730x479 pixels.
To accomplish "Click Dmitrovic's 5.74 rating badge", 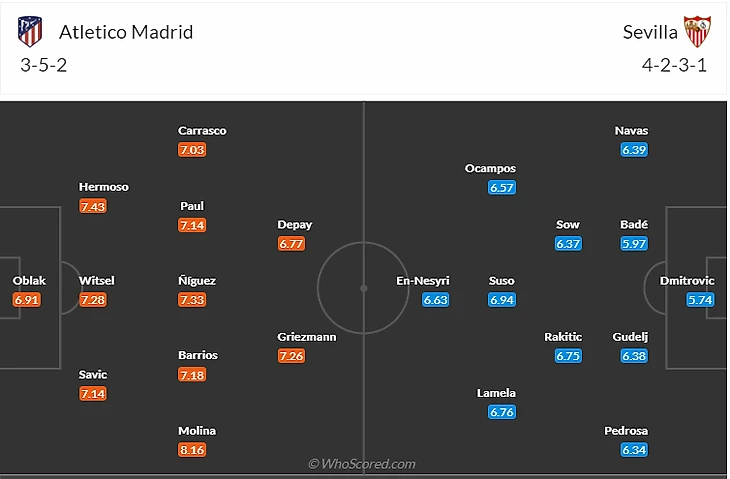I will [x=701, y=300].
